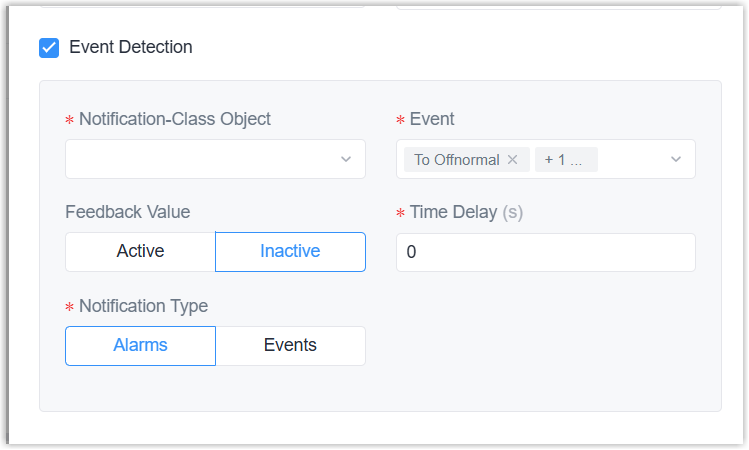The image size is (749, 450).
Task: Choose Events notification type
Action: coord(290,346)
